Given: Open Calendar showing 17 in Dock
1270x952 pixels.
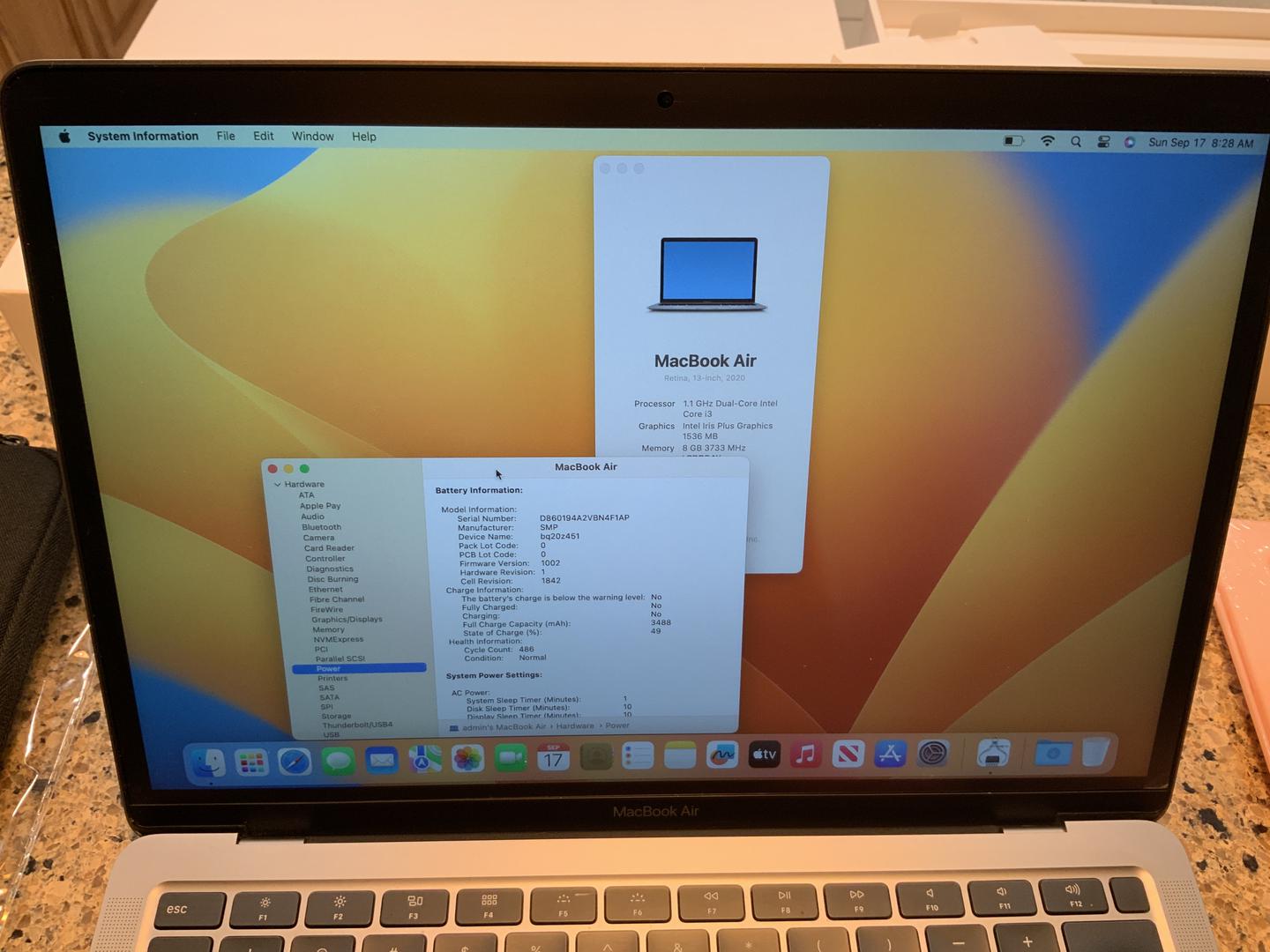Looking at the screenshot, I should (x=553, y=757).
